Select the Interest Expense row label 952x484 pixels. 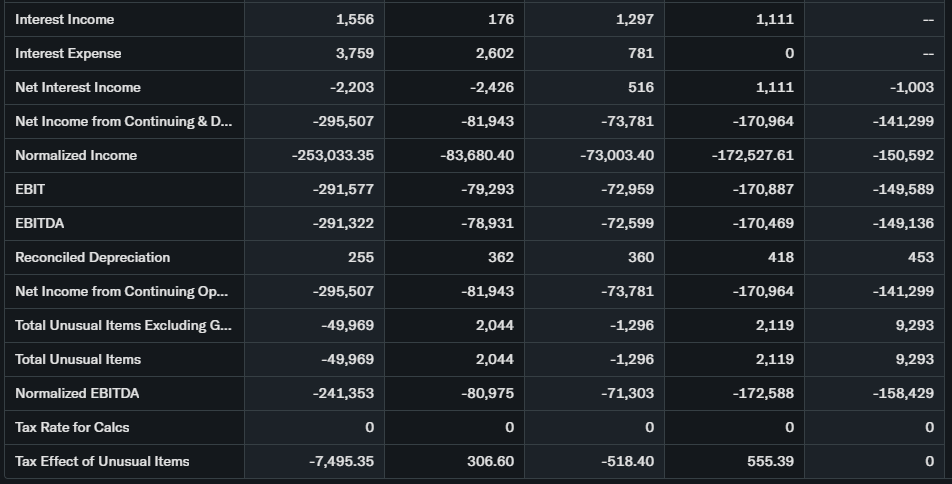[68, 54]
